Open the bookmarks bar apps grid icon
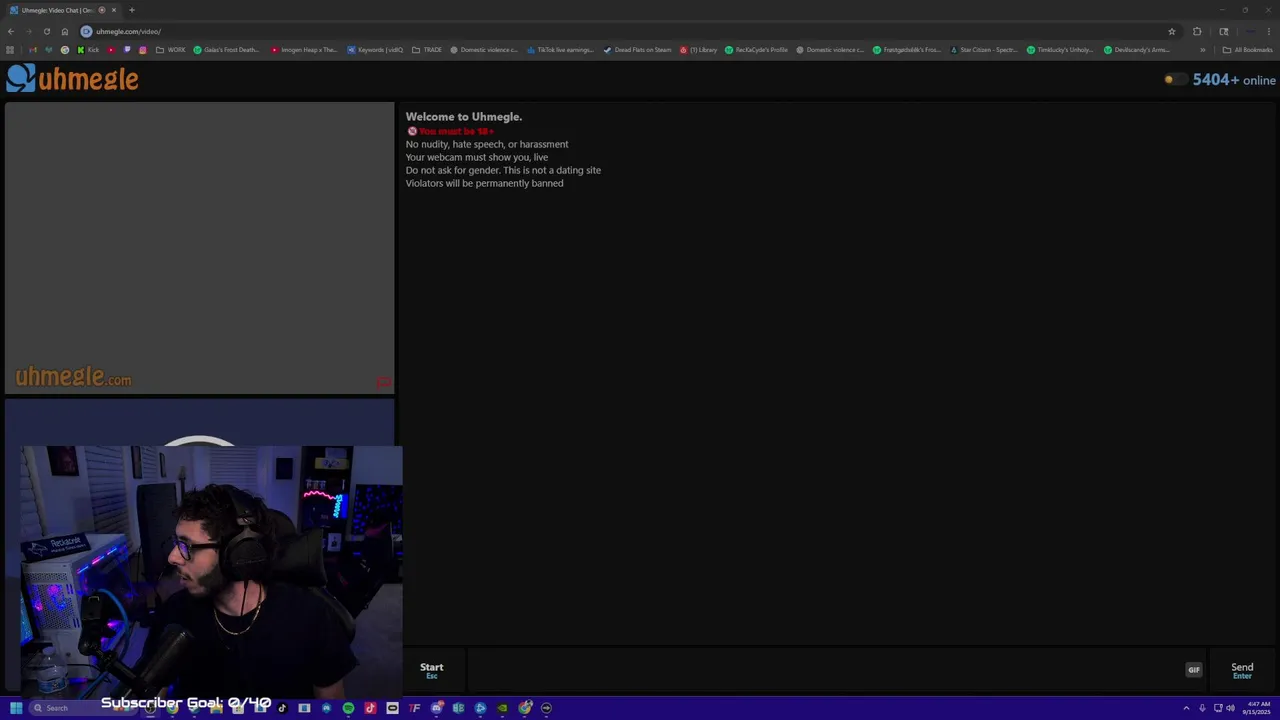The height and width of the screenshot is (720, 1280). [10, 50]
